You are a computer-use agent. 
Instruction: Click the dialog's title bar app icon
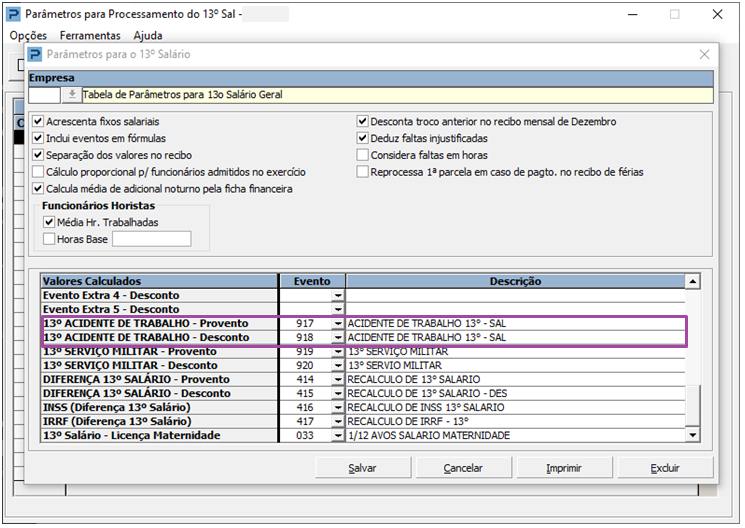pos(35,55)
